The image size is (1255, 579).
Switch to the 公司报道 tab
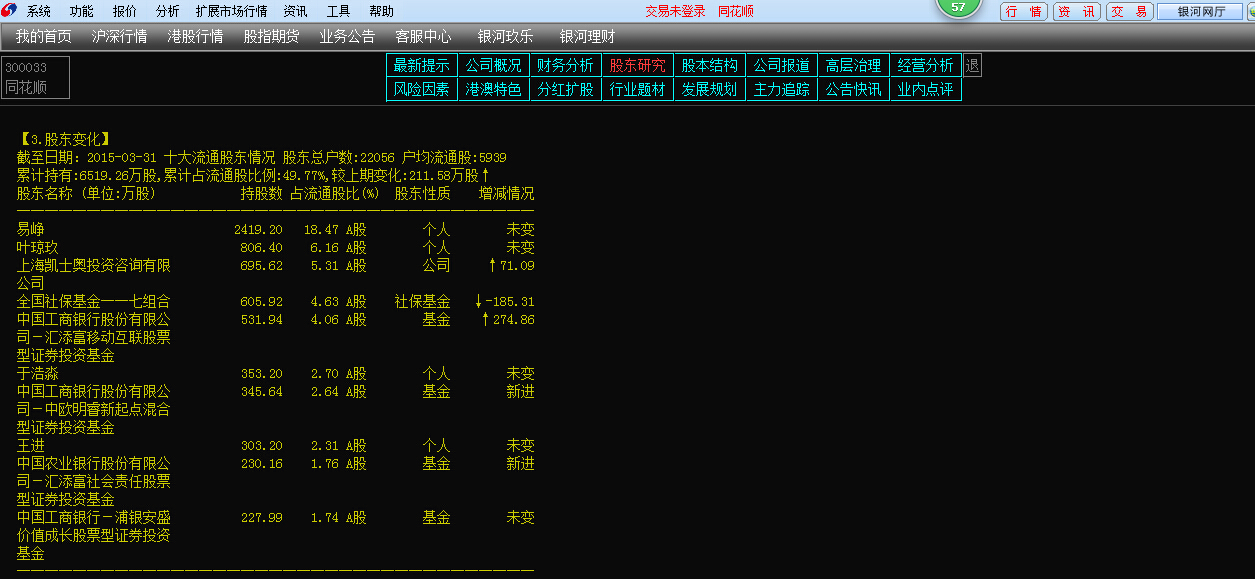(782, 65)
